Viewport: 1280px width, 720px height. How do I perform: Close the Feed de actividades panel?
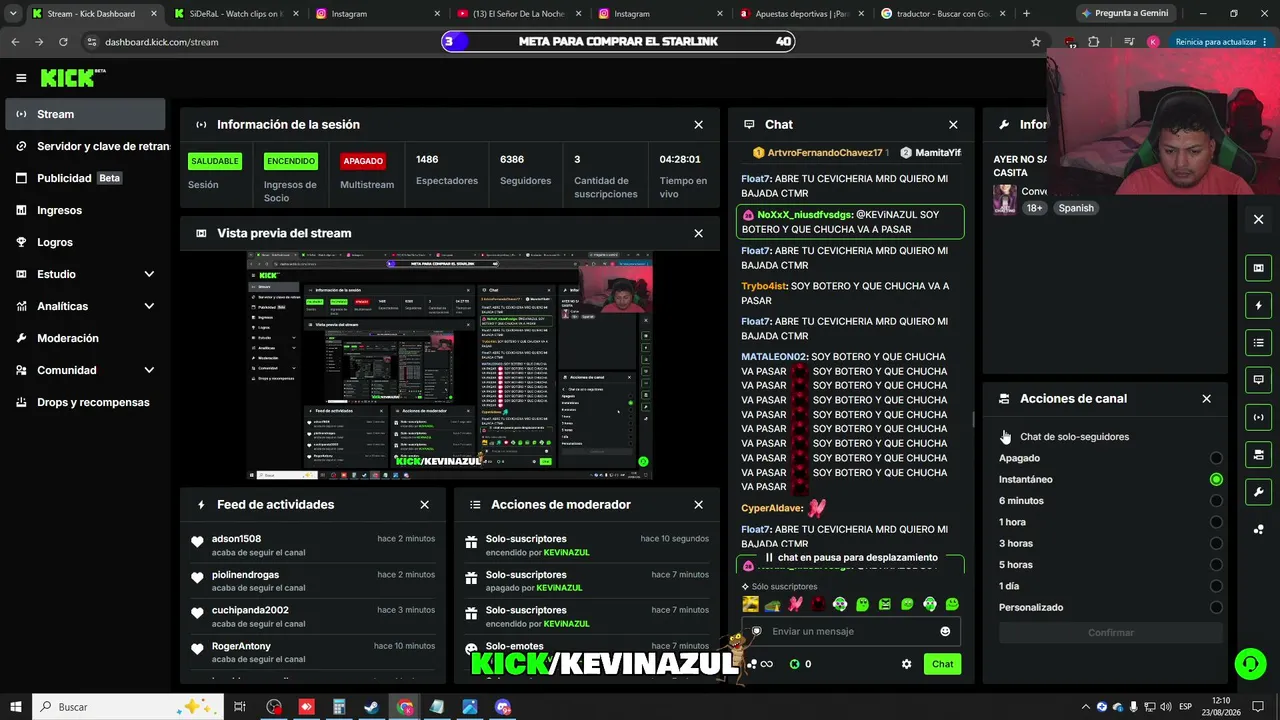click(424, 505)
